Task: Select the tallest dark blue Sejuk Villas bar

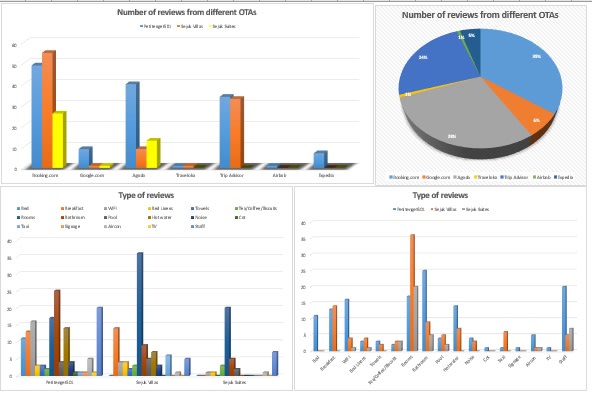Action: coord(140,314)
